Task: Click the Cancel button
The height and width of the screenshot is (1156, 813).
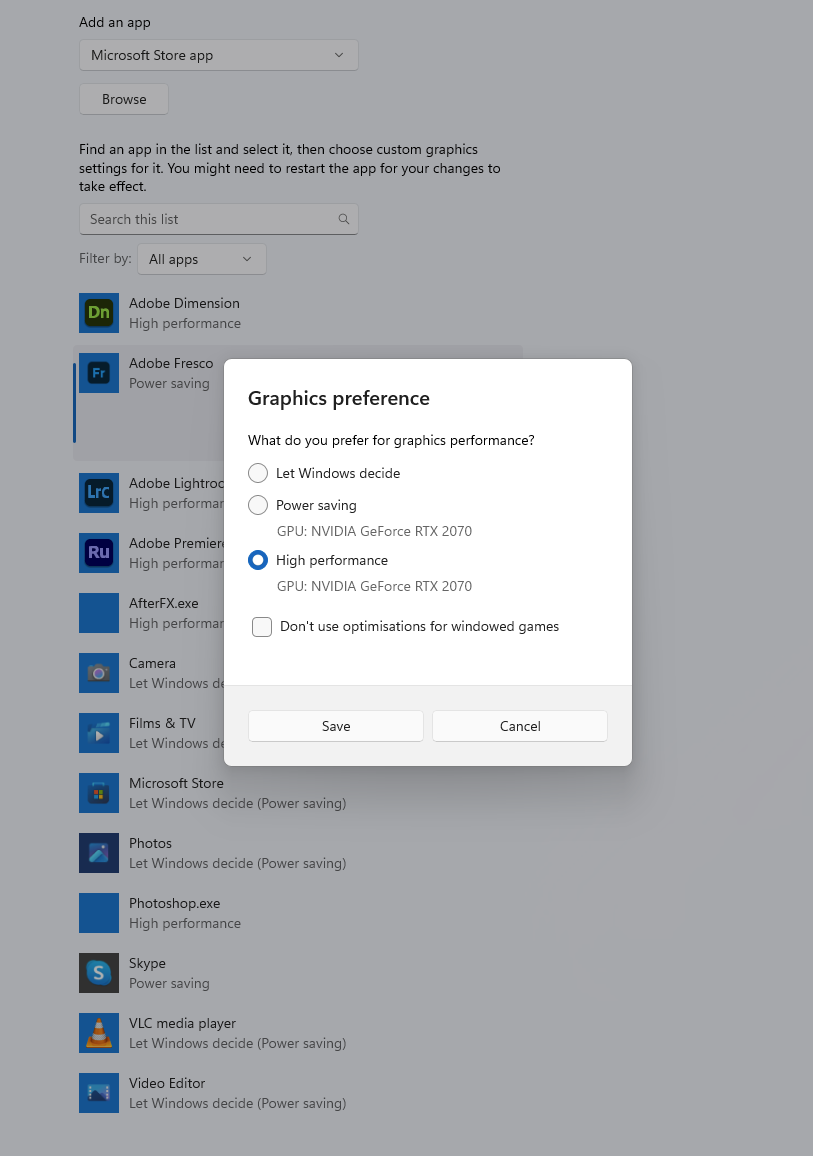Action: (x=519, y=726)
